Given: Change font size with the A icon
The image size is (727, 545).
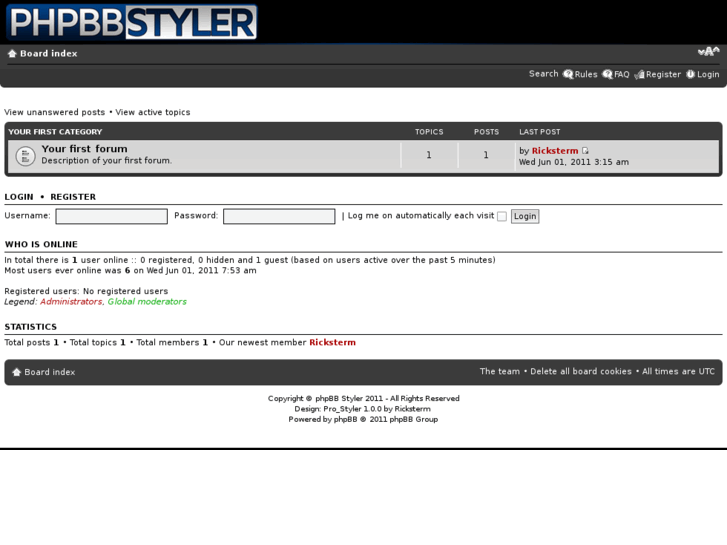Looking at the screenshot, I should pos(708,51).
